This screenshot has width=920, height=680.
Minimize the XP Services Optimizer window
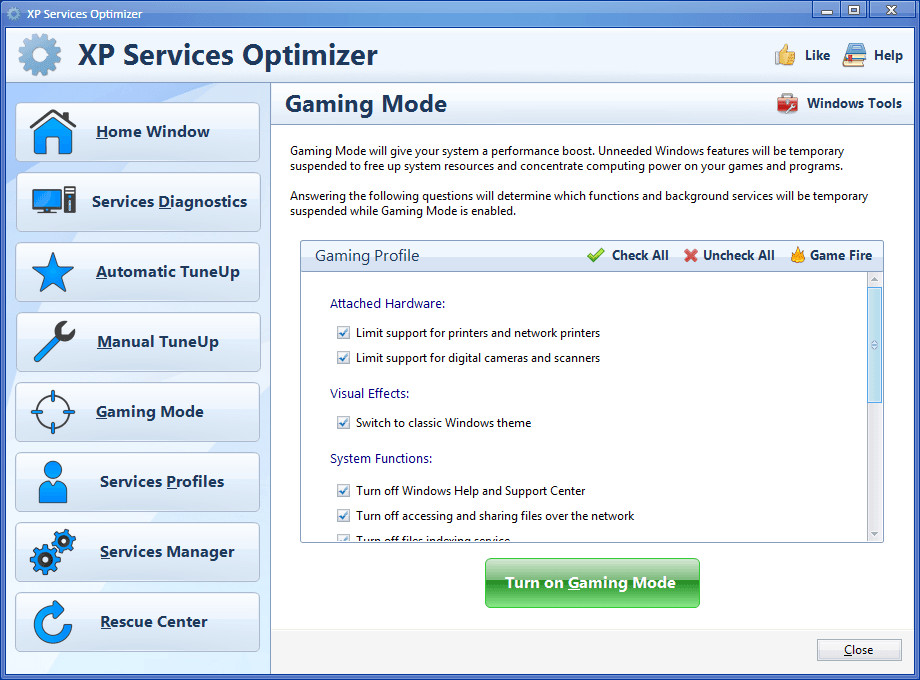pos(827,10)
